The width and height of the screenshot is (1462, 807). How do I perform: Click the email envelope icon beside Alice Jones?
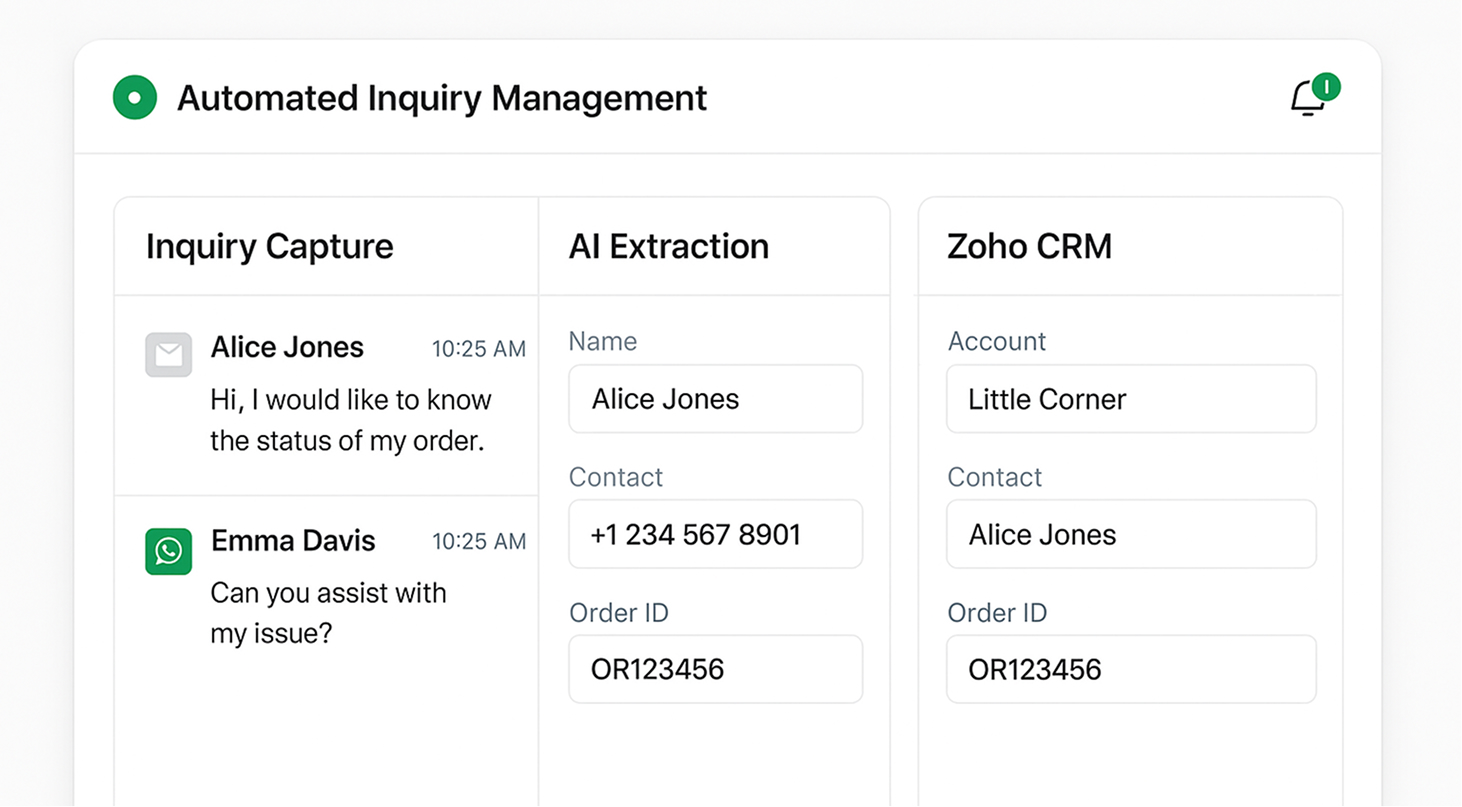tap(168, 355)
